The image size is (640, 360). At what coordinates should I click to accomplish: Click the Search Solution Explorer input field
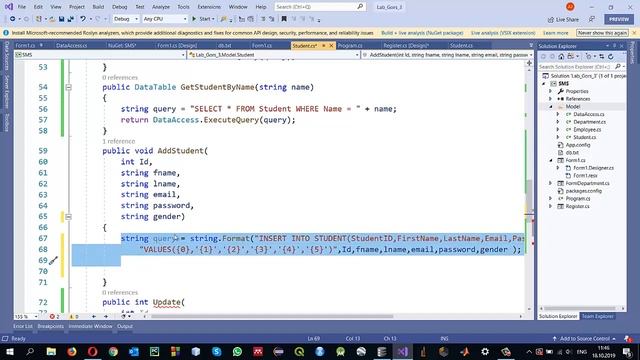tap(576, 67)
